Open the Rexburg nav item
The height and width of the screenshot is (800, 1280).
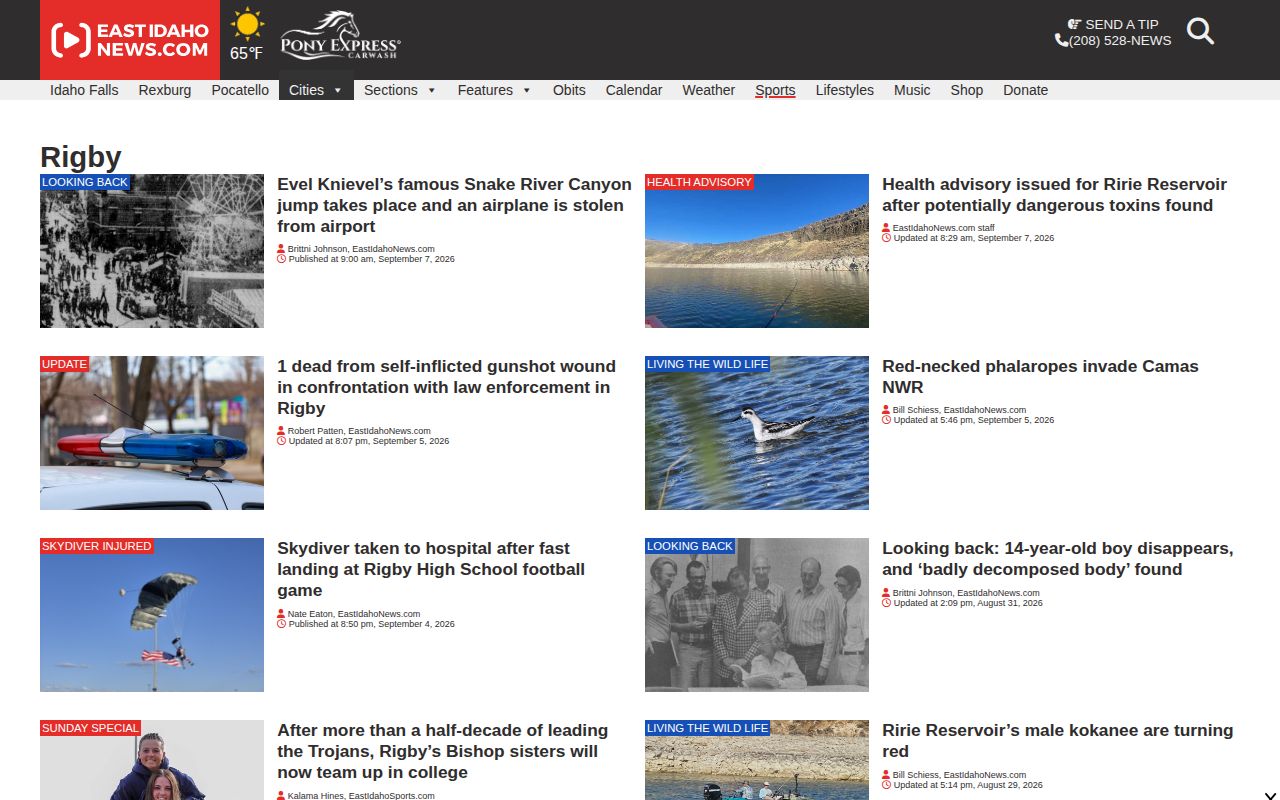[x=165, y=90]
